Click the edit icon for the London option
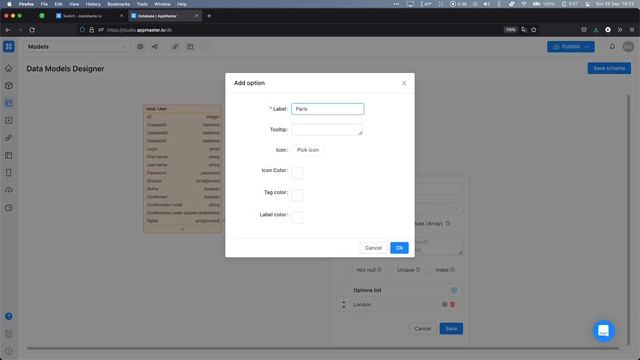Screen dimensions: 640x360 444,304
